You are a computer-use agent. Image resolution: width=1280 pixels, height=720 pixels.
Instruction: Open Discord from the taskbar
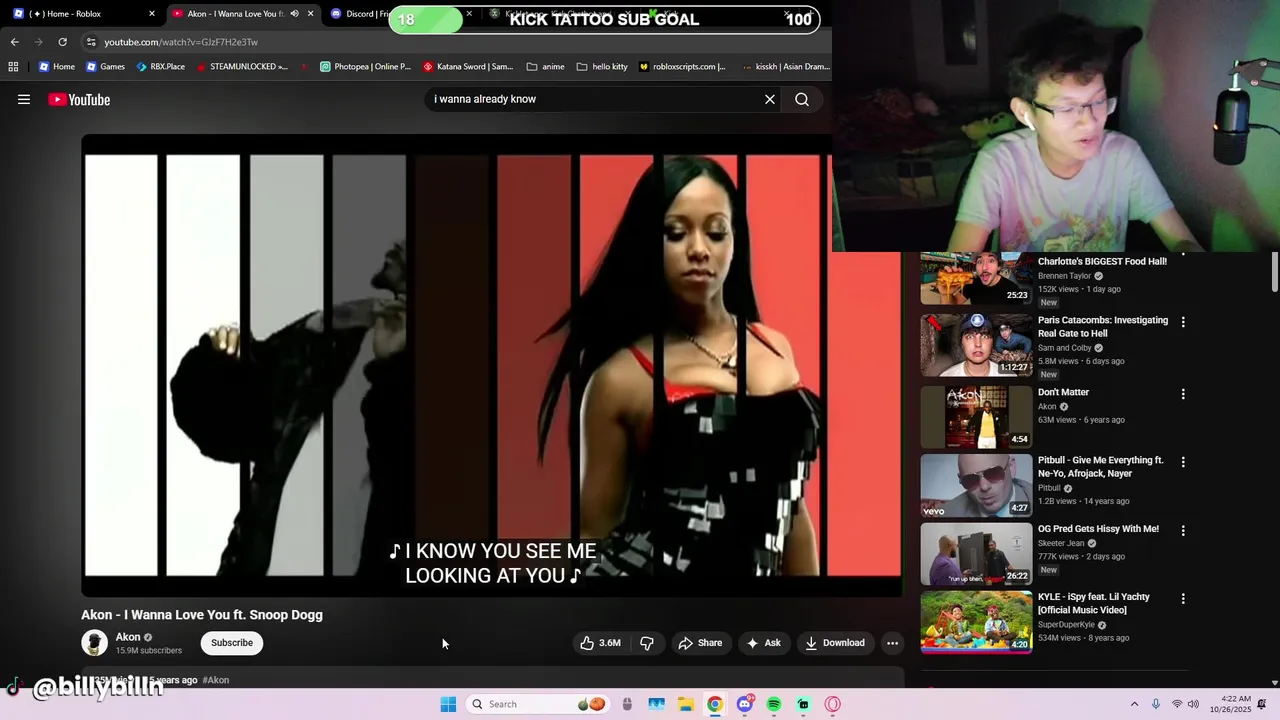point(744,704)
